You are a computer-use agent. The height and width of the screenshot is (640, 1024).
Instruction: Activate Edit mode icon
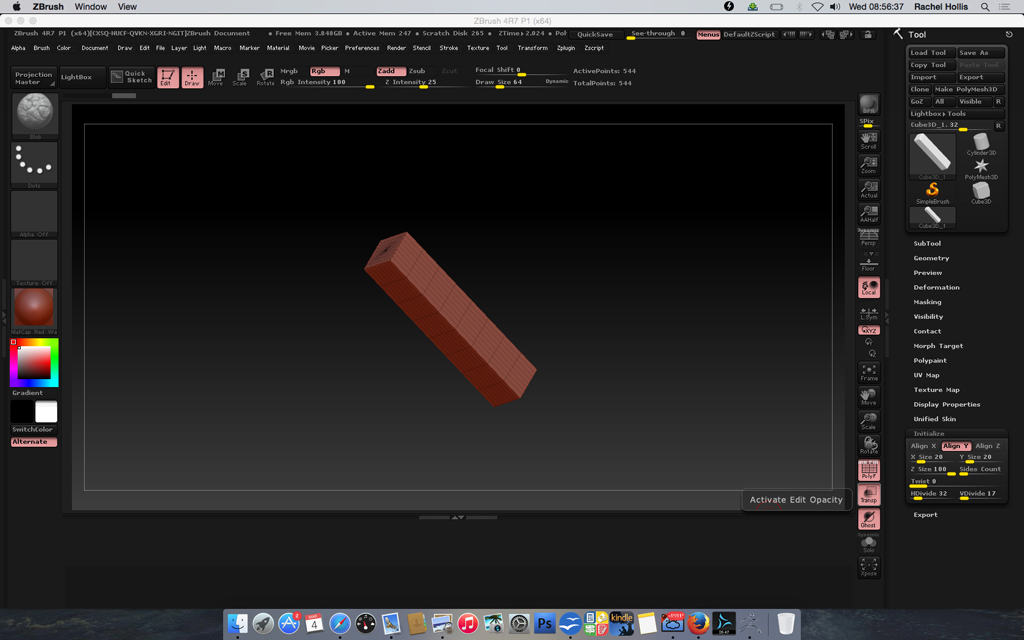(168, 77)
